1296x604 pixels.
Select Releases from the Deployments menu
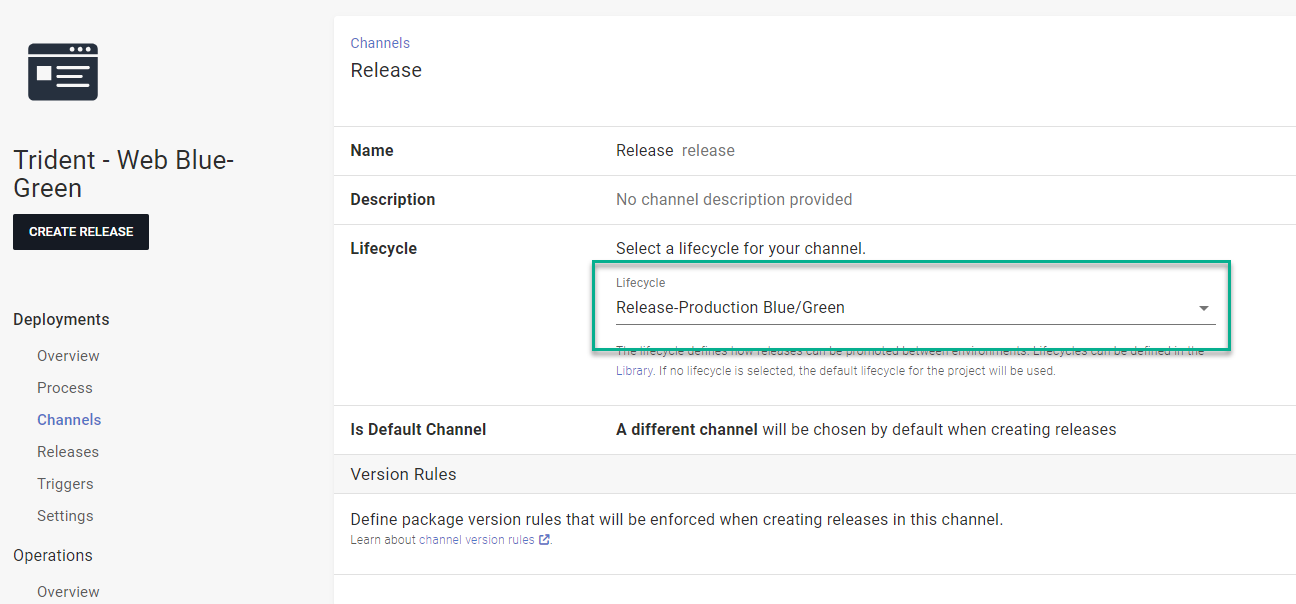tap(67, 451)
